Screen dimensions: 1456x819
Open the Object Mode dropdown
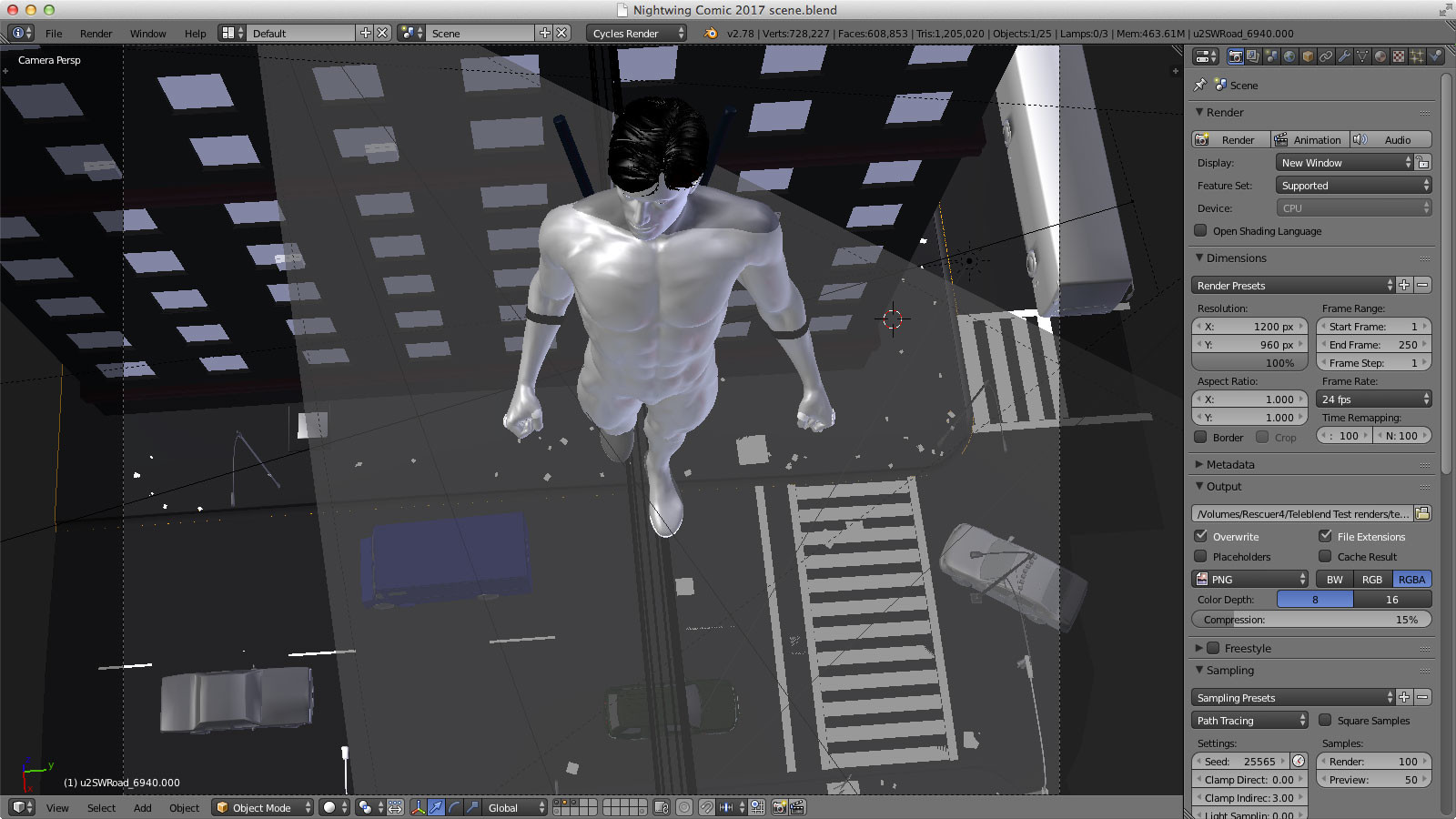click(263, 807)
